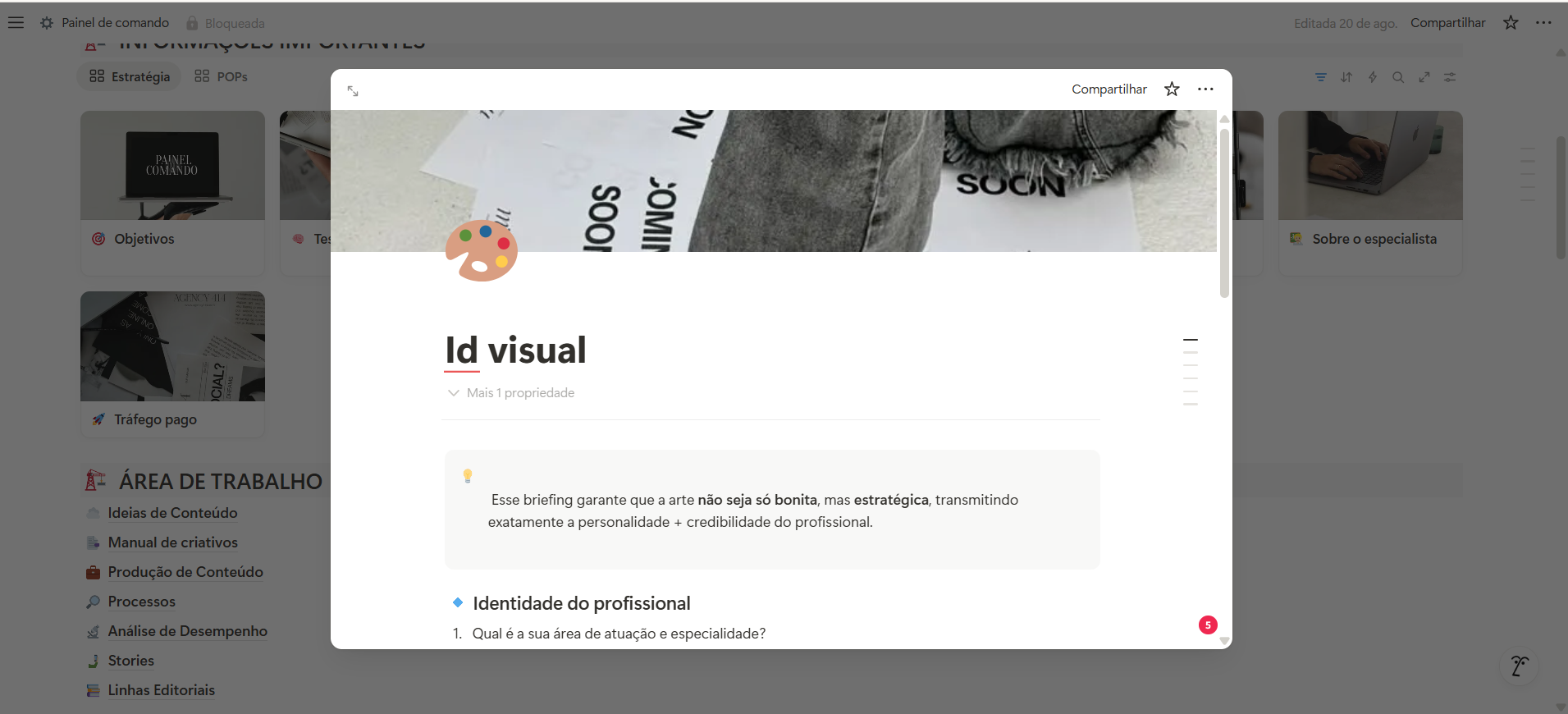
Task: Click 'Qual é a sua área de atuação' question
Action: tap(619, 634)
